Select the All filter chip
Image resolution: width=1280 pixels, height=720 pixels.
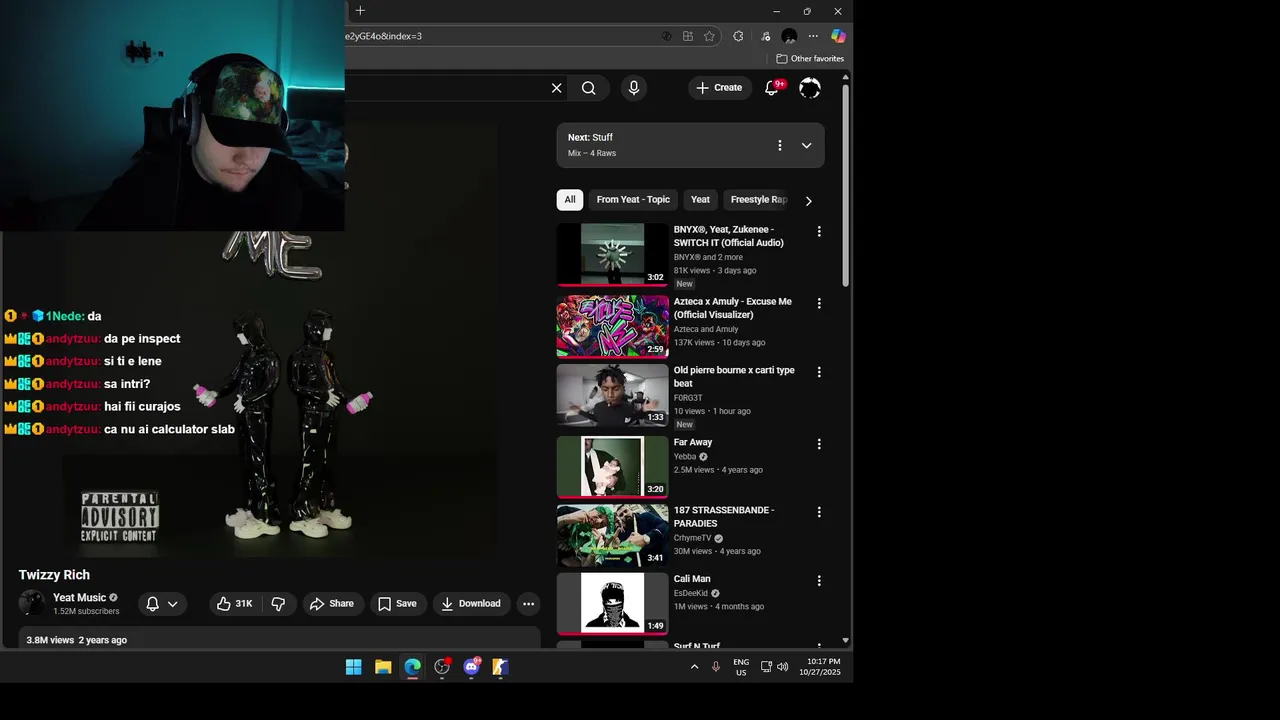click(x=570, y=200)
